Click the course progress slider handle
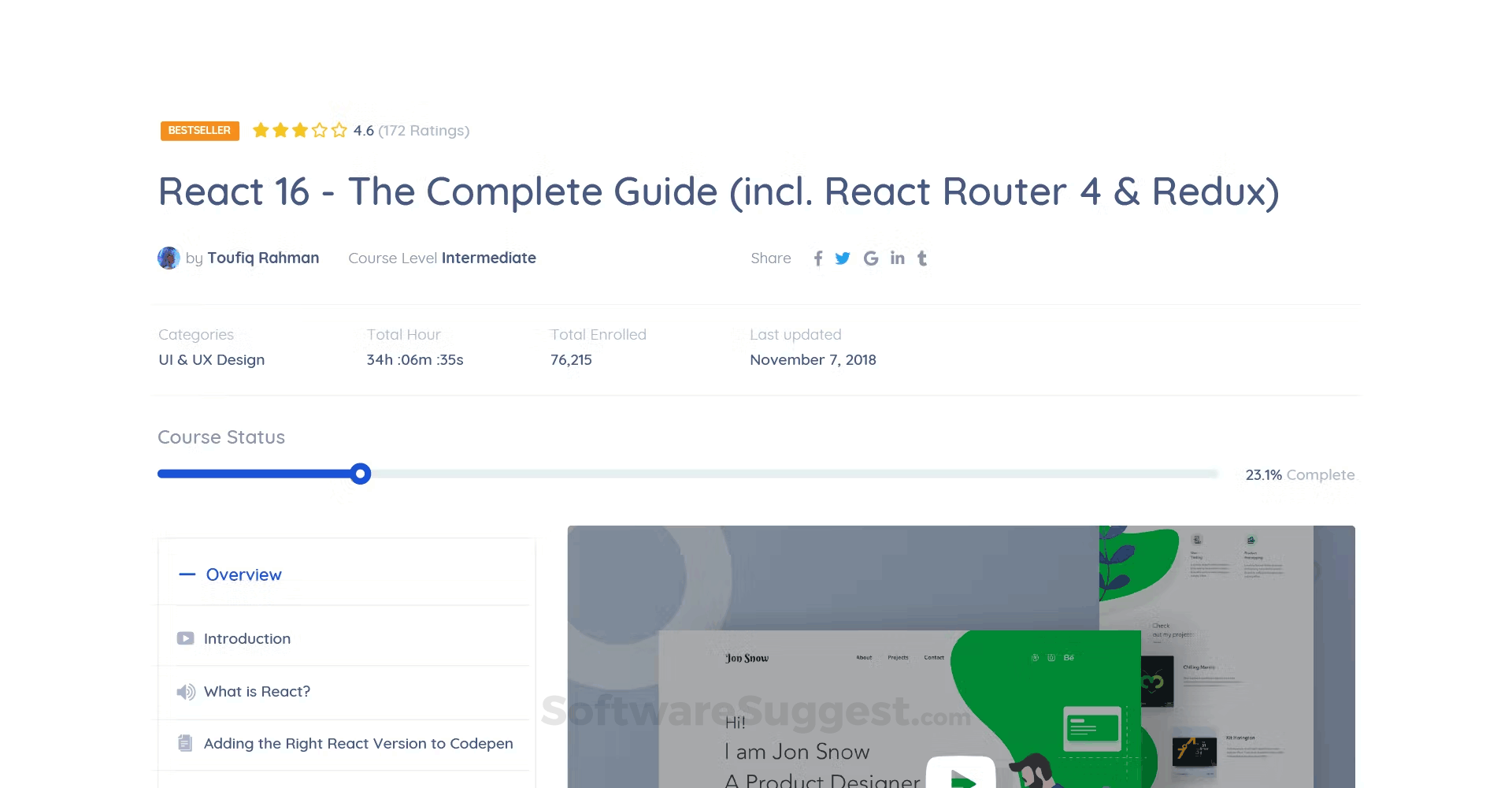This screenshot has height=788, width=1512. click(x=361, y=474)
